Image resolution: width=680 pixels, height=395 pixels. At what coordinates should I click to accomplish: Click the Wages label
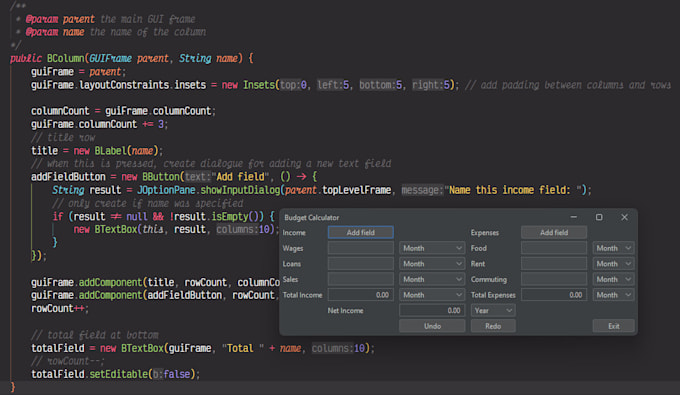293,248
